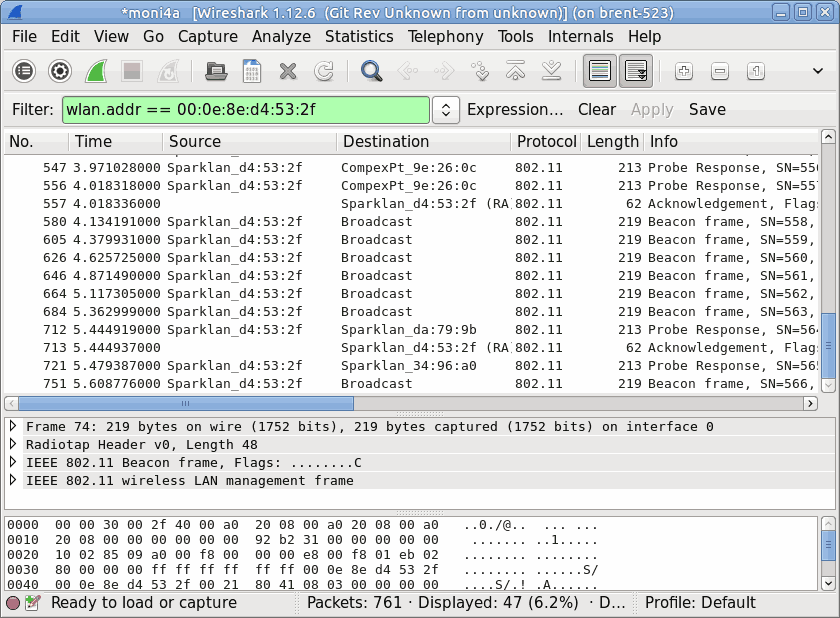Screen dimensions: 840x618
Task: Select packet 751 Beacon frame SN=566
Action: tap(411, 383)
